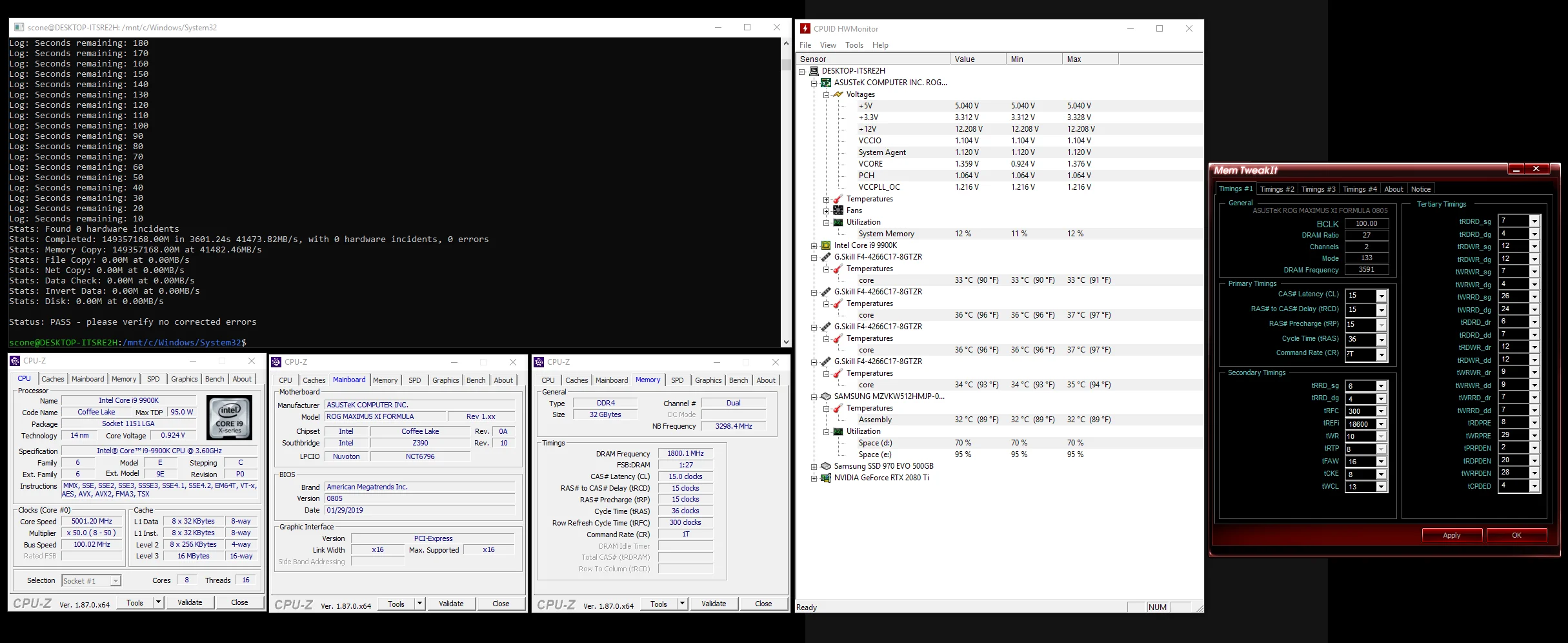Open the Socket #1 selection dropdown

coord(116,581)
